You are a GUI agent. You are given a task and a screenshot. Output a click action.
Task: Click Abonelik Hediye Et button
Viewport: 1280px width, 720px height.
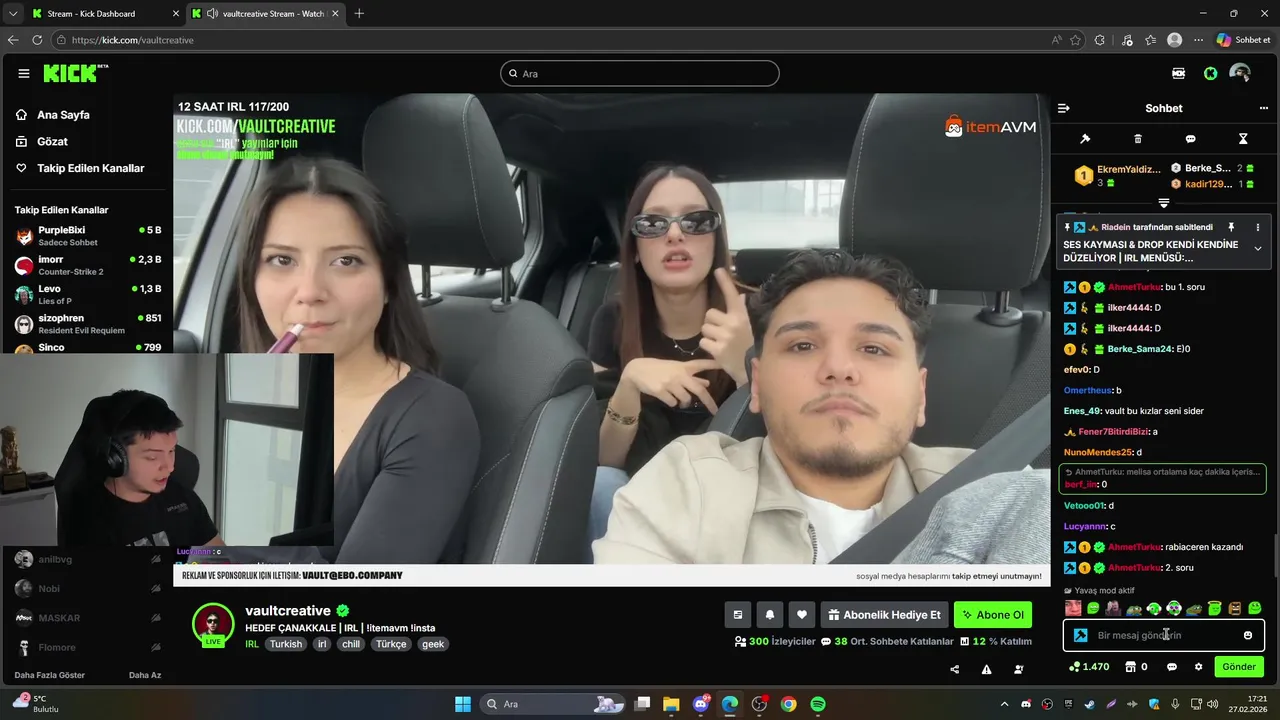(x=884, y=615)
